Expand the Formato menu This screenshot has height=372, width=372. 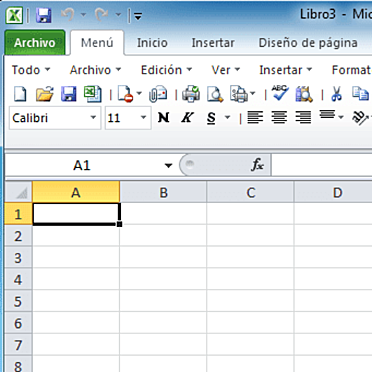pos(351,70)
